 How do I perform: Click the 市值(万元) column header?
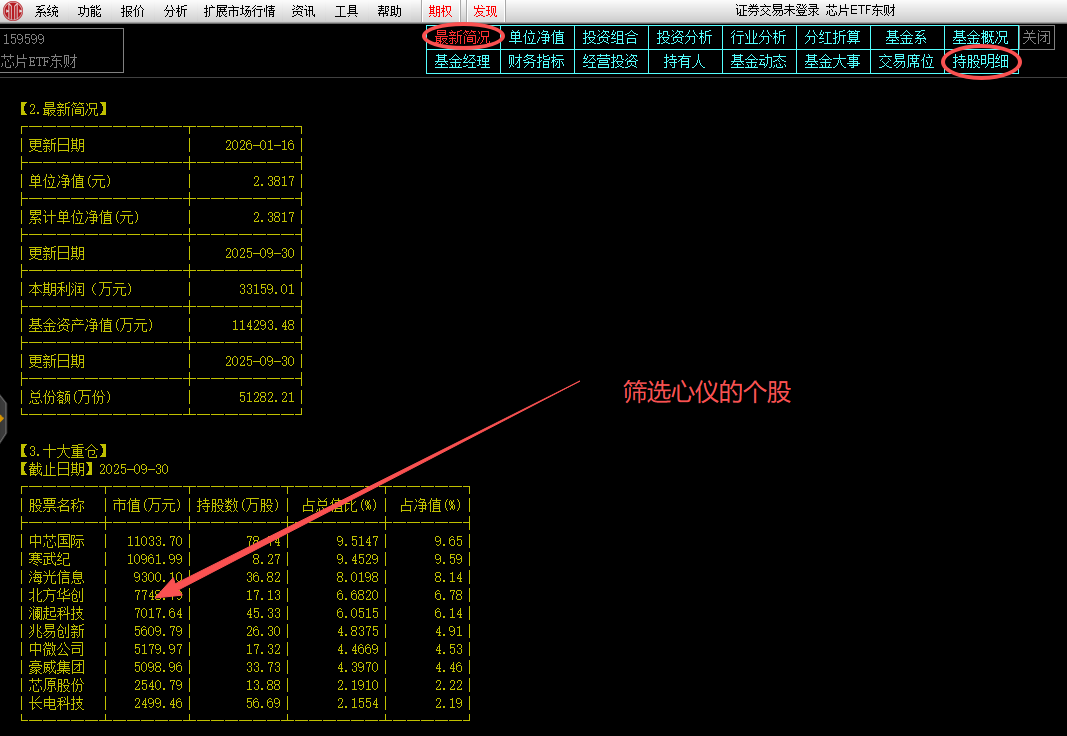pyautogui.click(x=147, y=505)
